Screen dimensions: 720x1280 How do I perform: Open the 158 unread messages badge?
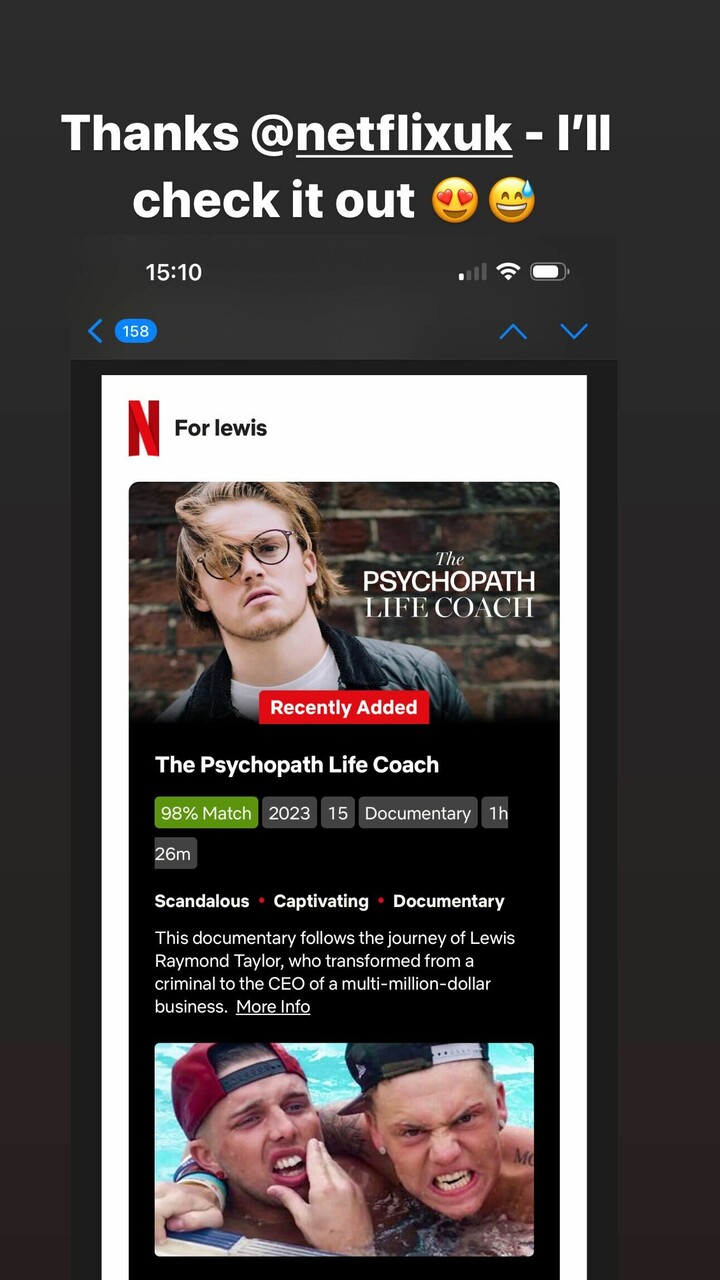[136, 331]
